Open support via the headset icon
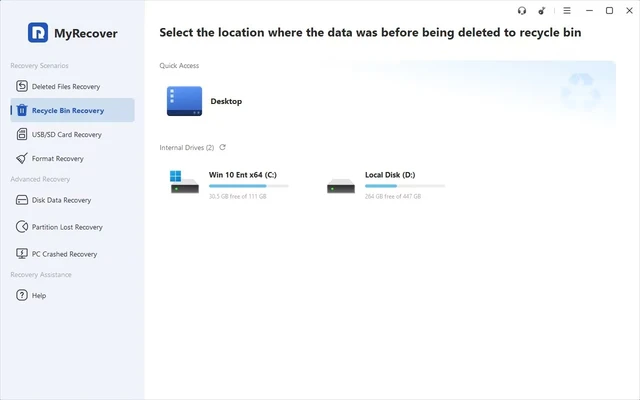Screen dimensions: 640x400 (x=522, y=11)
